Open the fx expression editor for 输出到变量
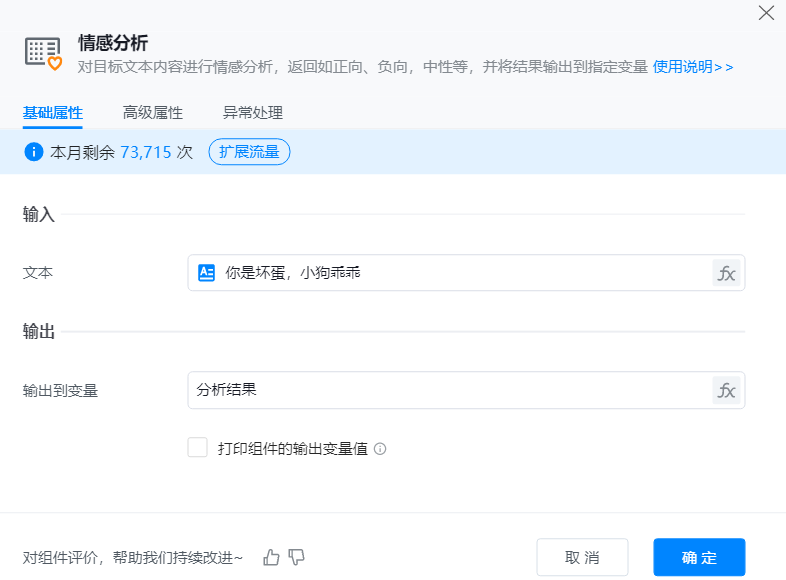Image resolution: width=786 pixels, height=580 pixels. [727, 390]
